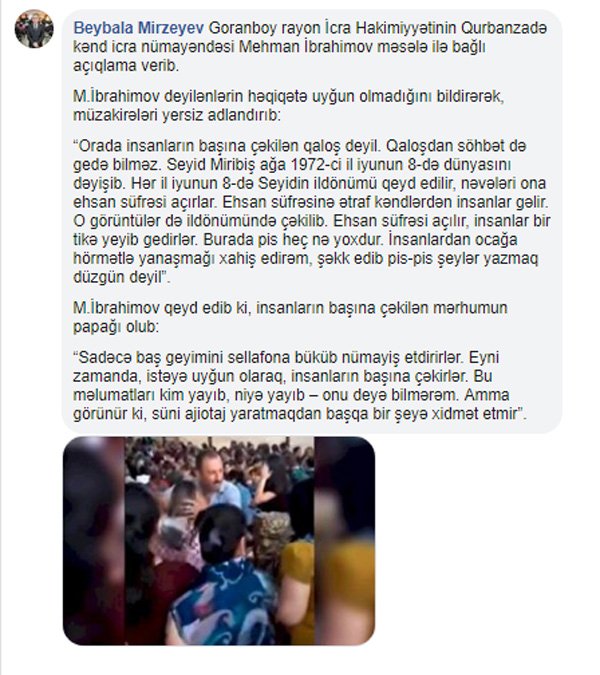Click the text 'müzakirələri yersiz adlandırıb:'
Image resolution: width=600 pixels, height=675 pixels.
[x=177, y=115]
